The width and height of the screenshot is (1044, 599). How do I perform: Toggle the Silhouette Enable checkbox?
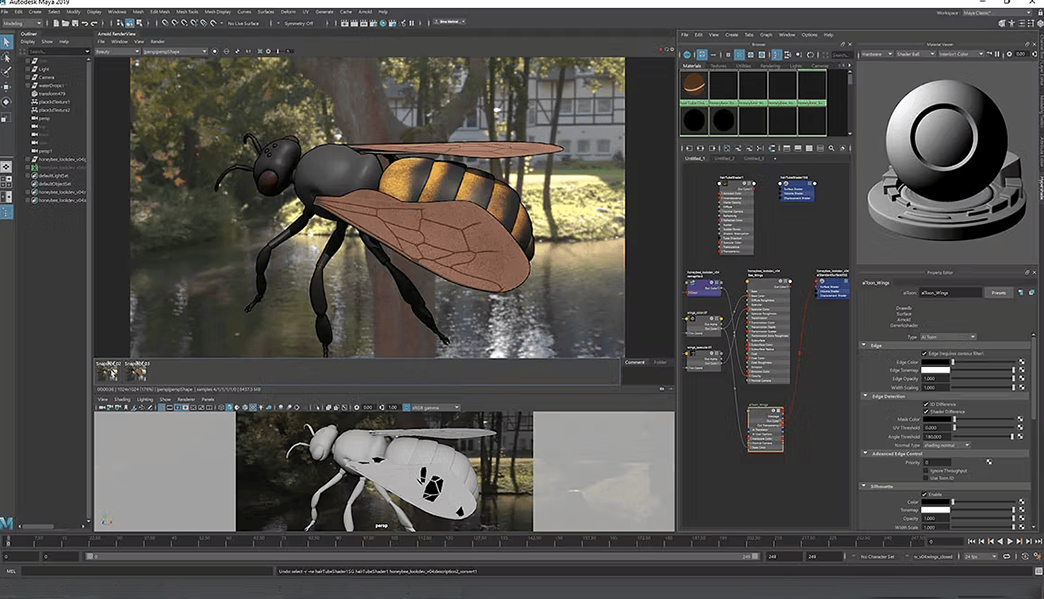pyautogui.click(x=924, y=495)
